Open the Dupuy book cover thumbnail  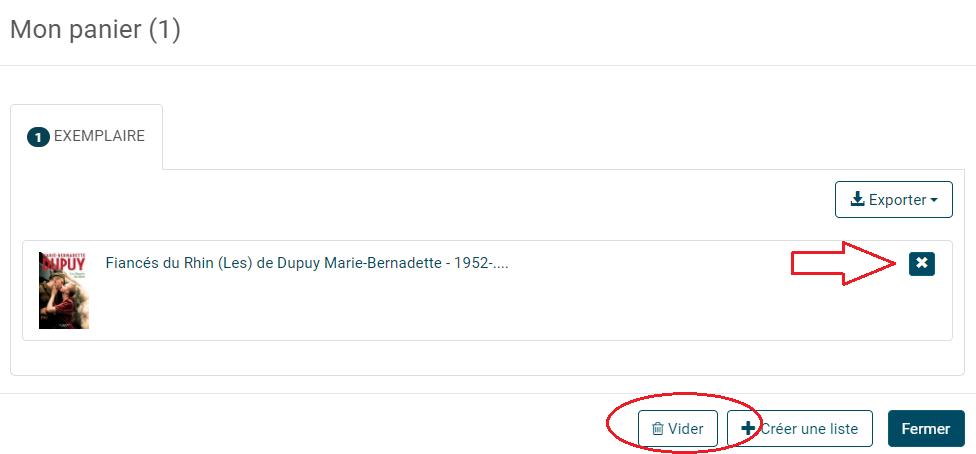click(x=63, y=290)
